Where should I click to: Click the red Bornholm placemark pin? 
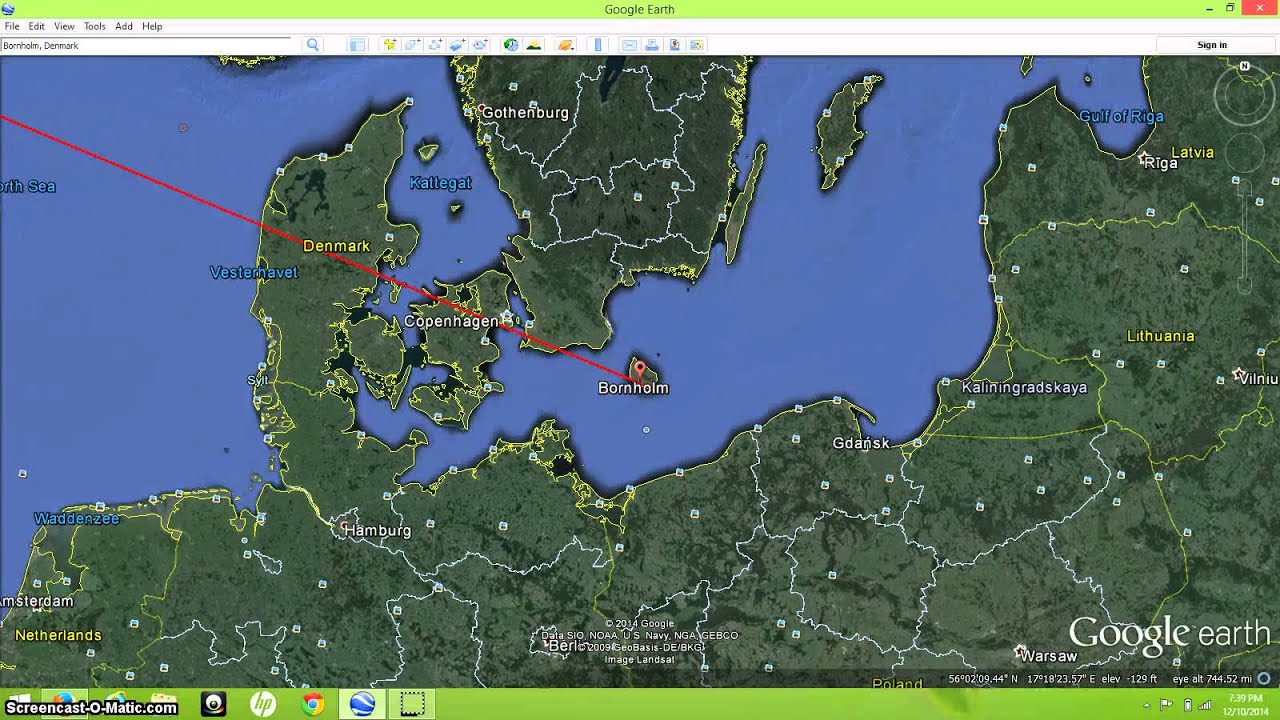[640, 371]
